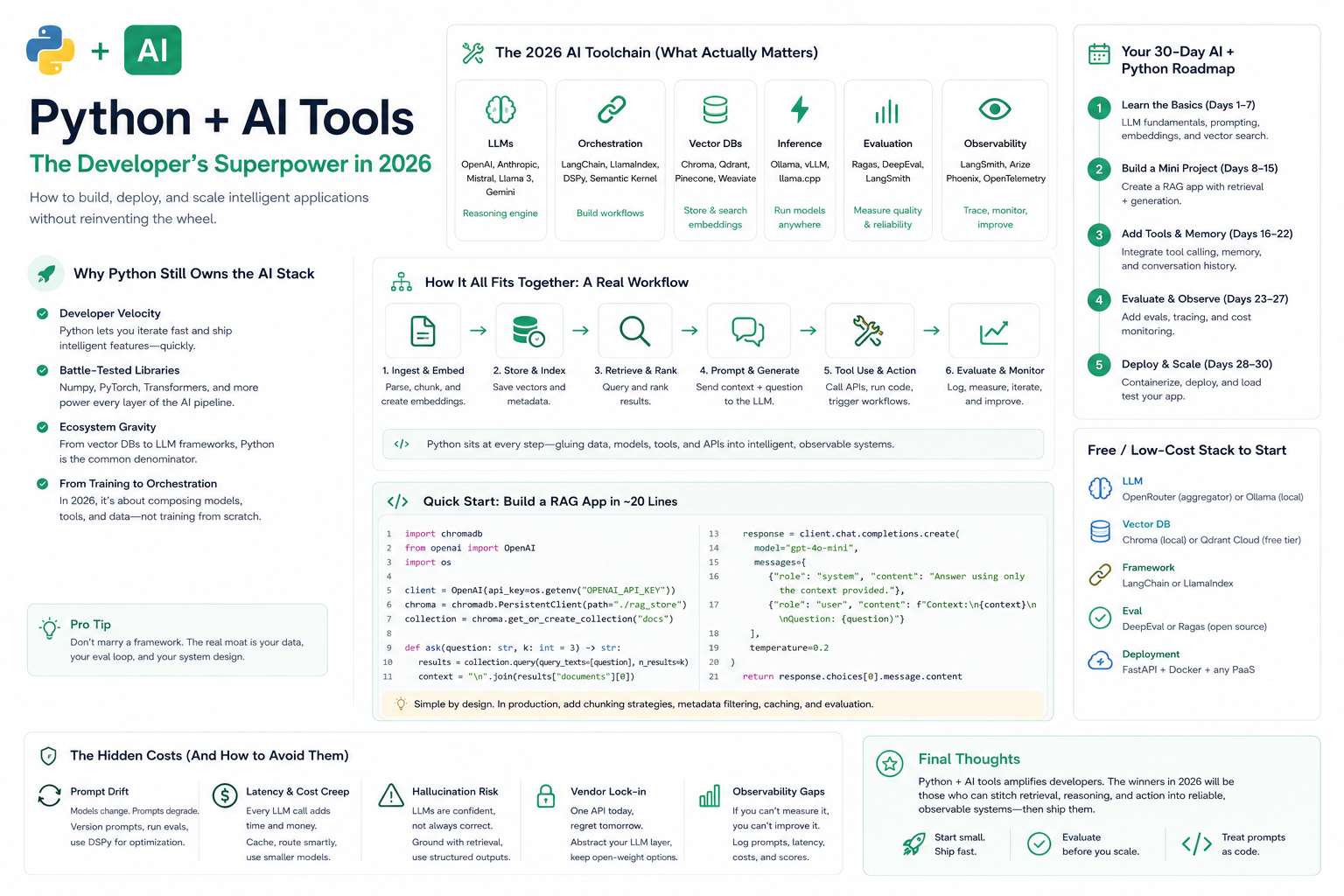
Task: Click the Vendor Lock-in padlock icon
Action: coord(546,795)
